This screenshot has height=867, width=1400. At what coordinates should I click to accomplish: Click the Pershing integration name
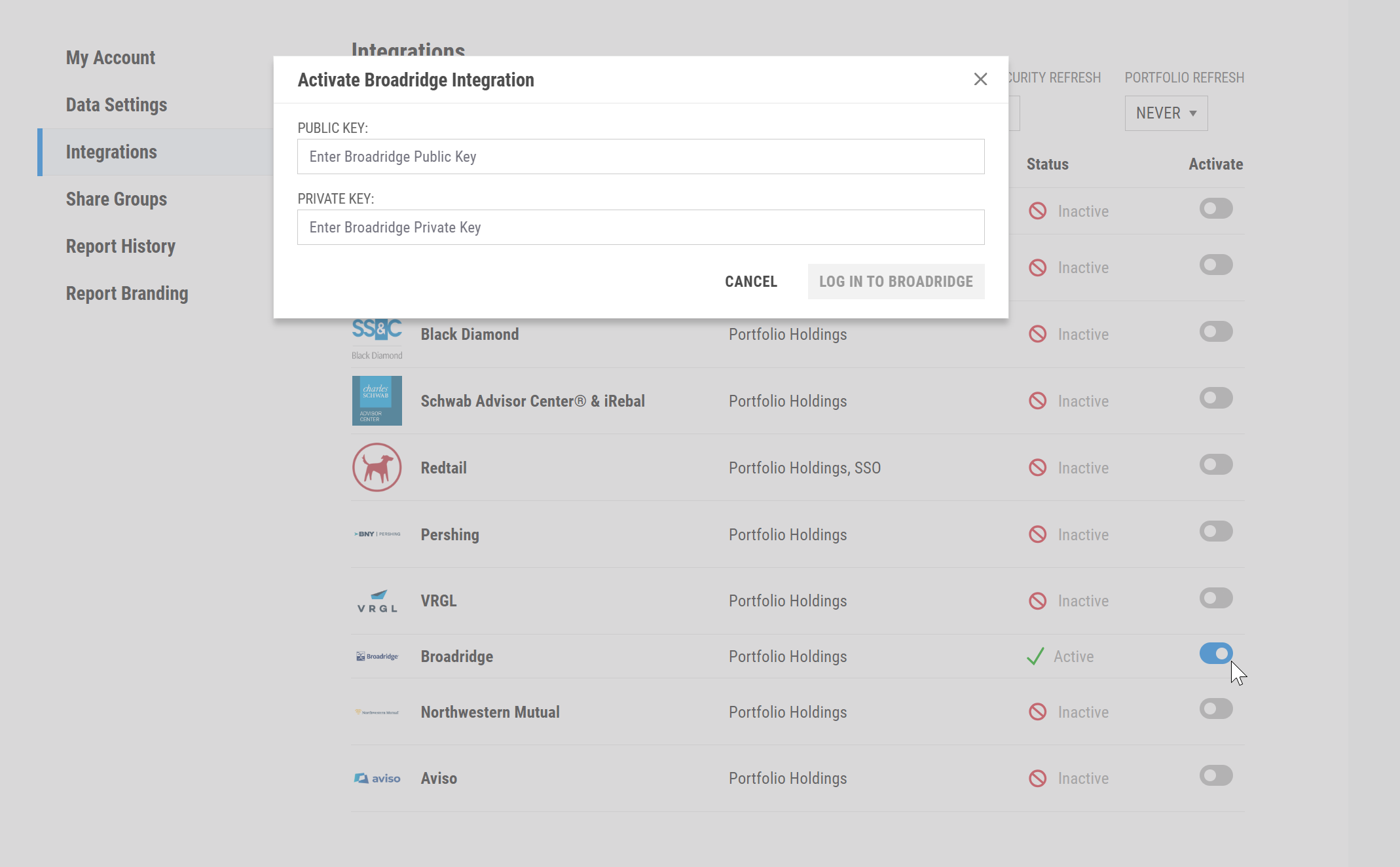(450, 535)
